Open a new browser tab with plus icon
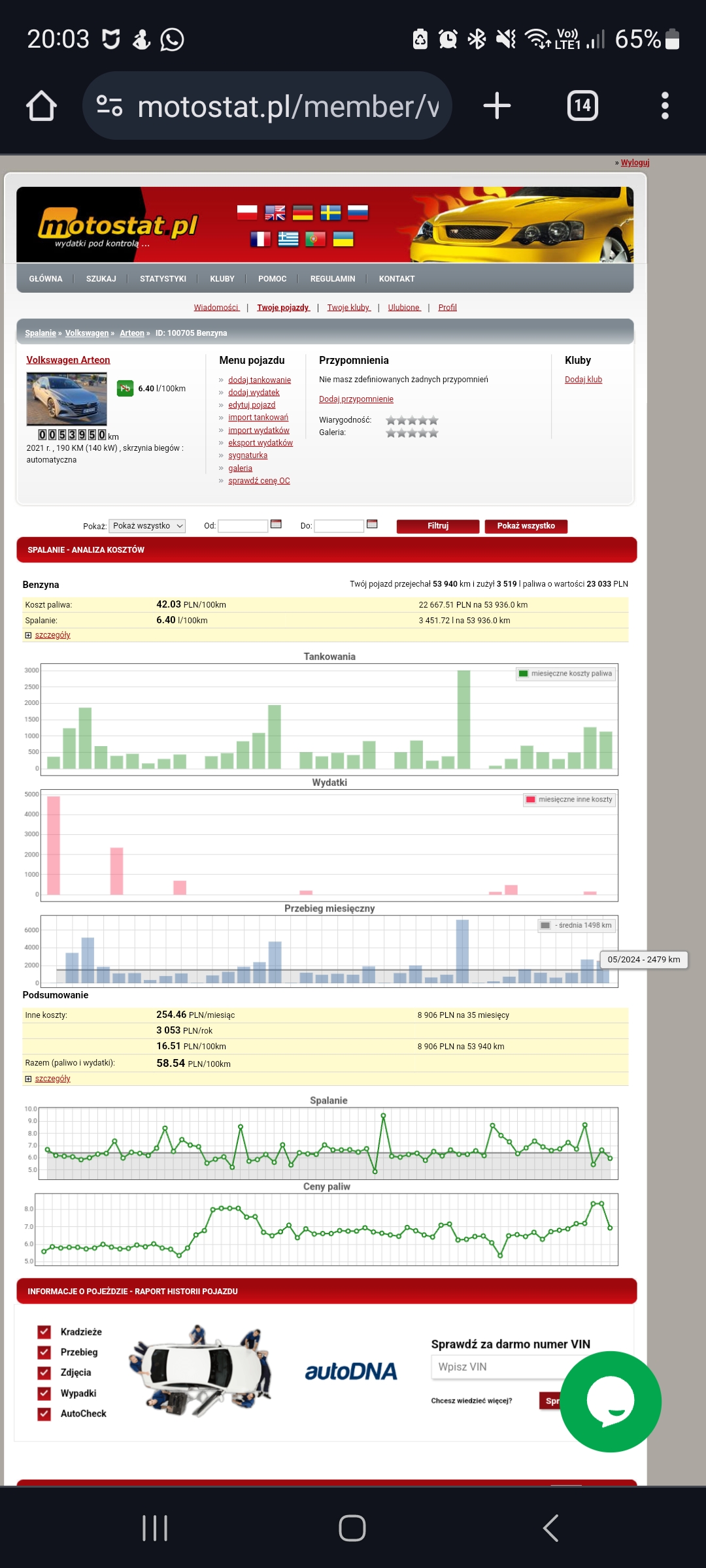 point(497,106)
